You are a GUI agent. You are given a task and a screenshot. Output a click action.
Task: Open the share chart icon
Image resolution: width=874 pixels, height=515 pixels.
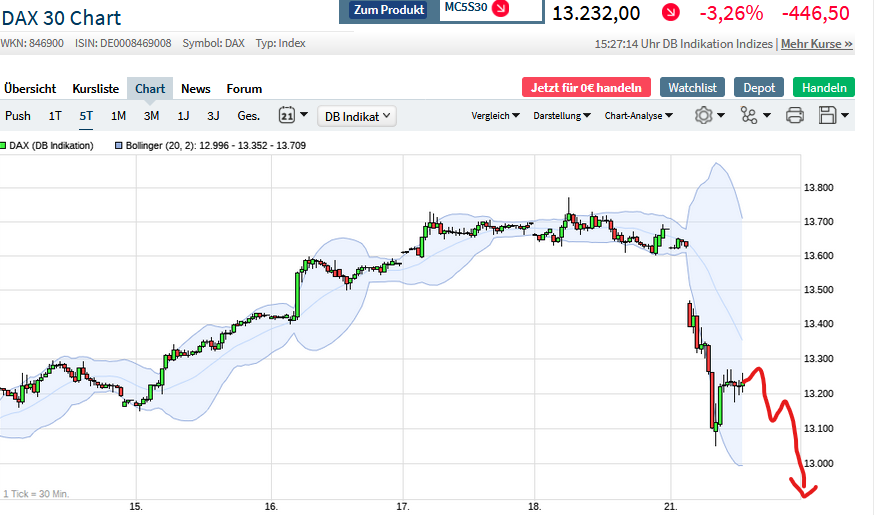click(x=749, y=115)
